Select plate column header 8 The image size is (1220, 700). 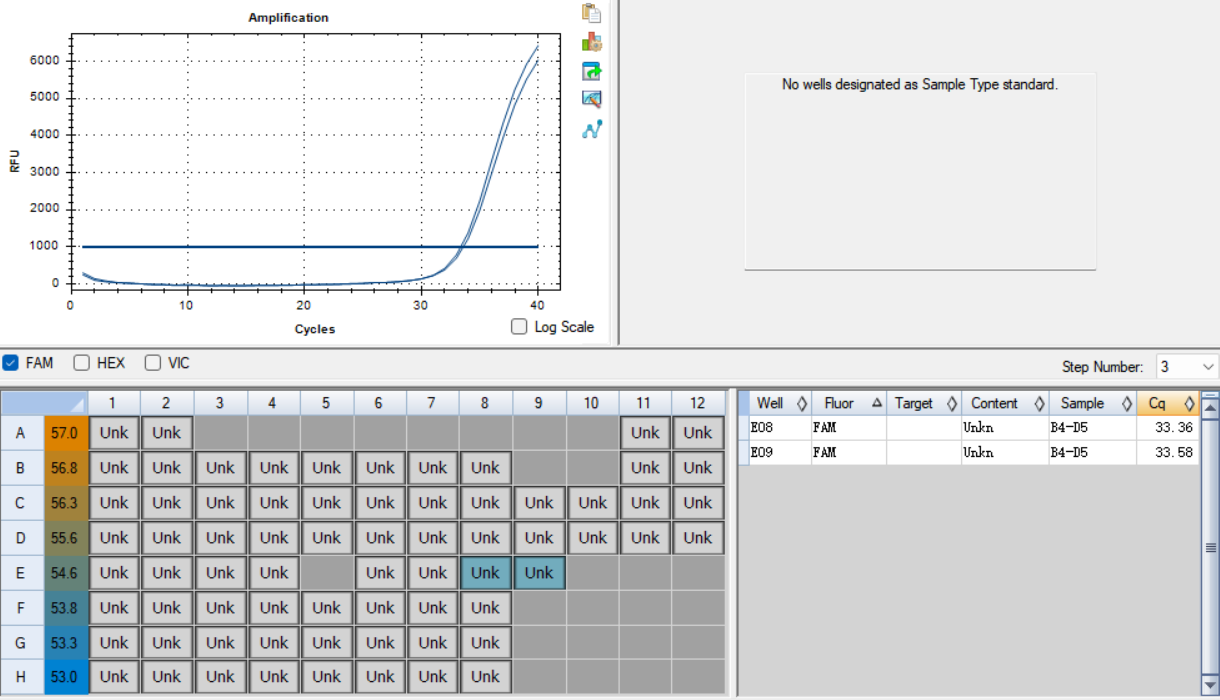tap(485, 403)
